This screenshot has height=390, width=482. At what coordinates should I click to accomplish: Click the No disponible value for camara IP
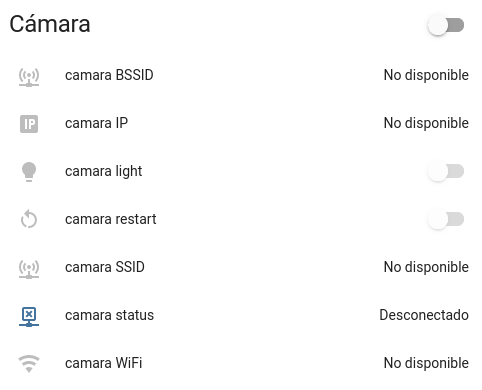click(x=426, y=123)
